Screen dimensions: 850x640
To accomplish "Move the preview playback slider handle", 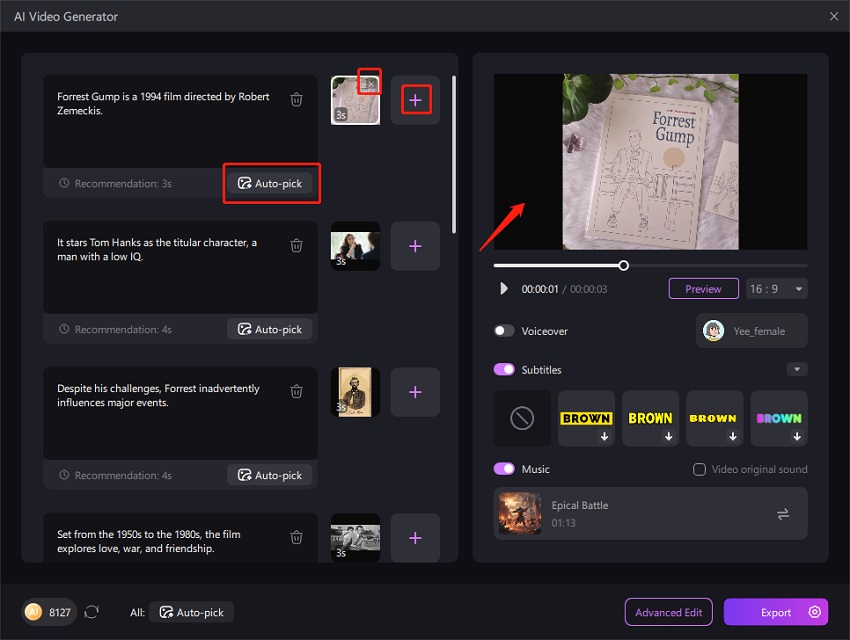I will 624,266.
